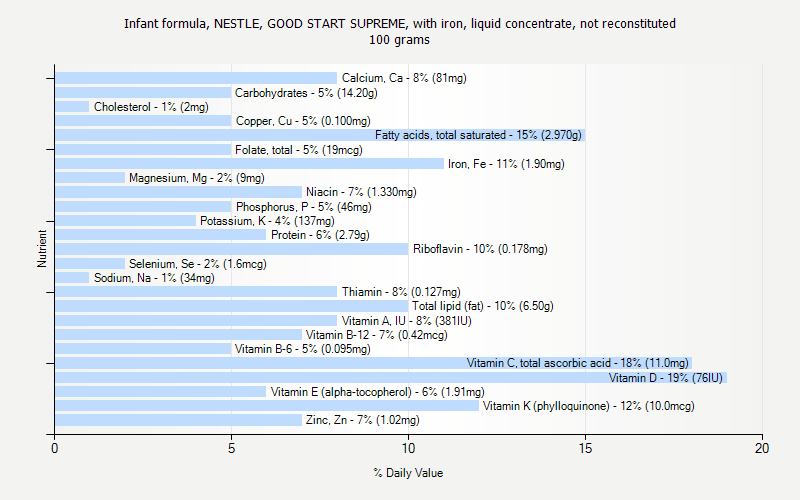Click the x-axis tick label 20
This screenshot has width=800, height=500.
click(762, 448)
